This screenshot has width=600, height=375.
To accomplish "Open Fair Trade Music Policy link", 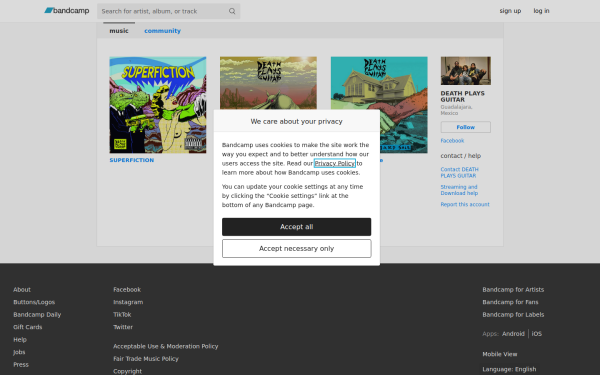I will 146,359.
